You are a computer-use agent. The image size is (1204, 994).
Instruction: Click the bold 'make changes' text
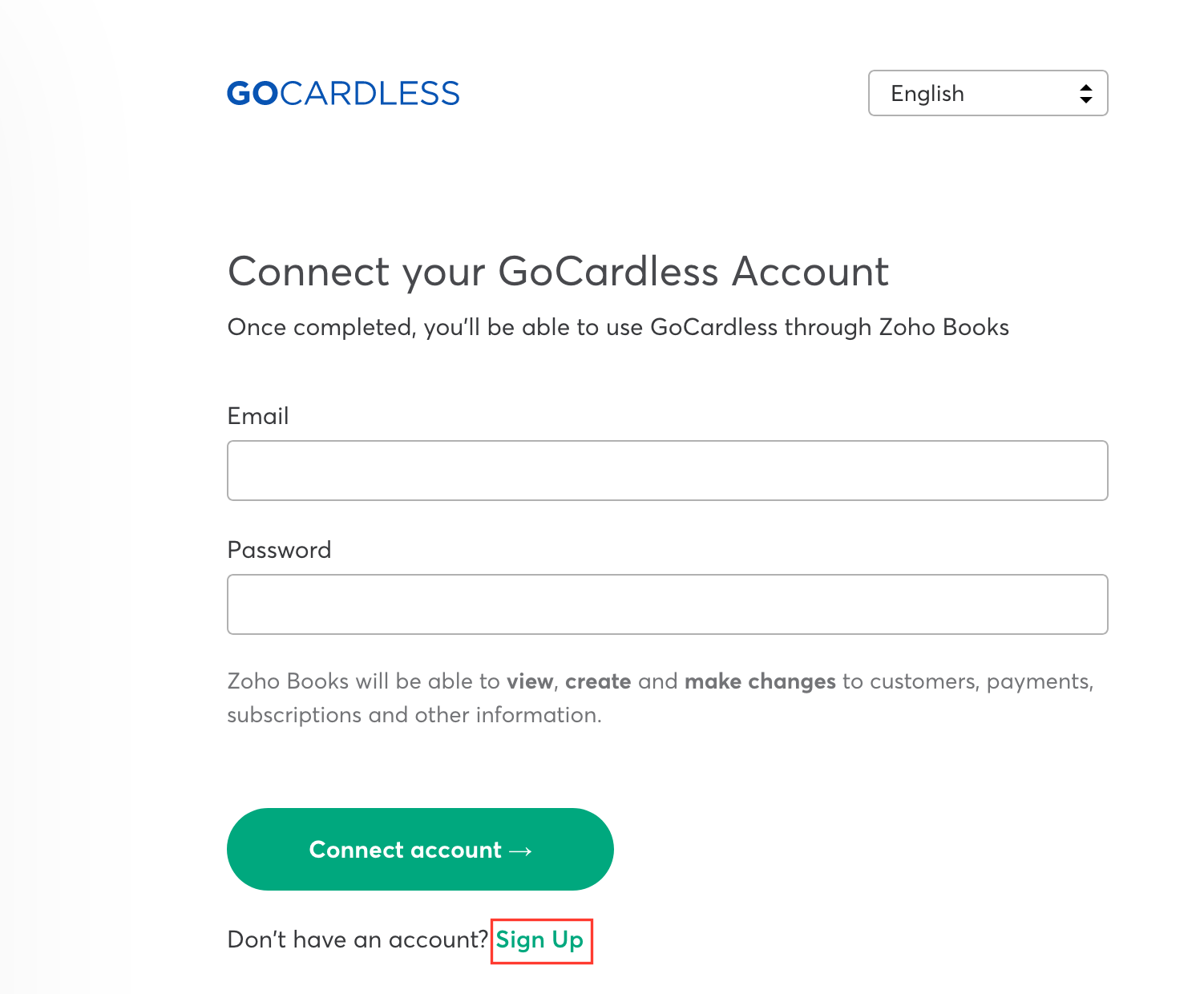[x=760, y=681]
